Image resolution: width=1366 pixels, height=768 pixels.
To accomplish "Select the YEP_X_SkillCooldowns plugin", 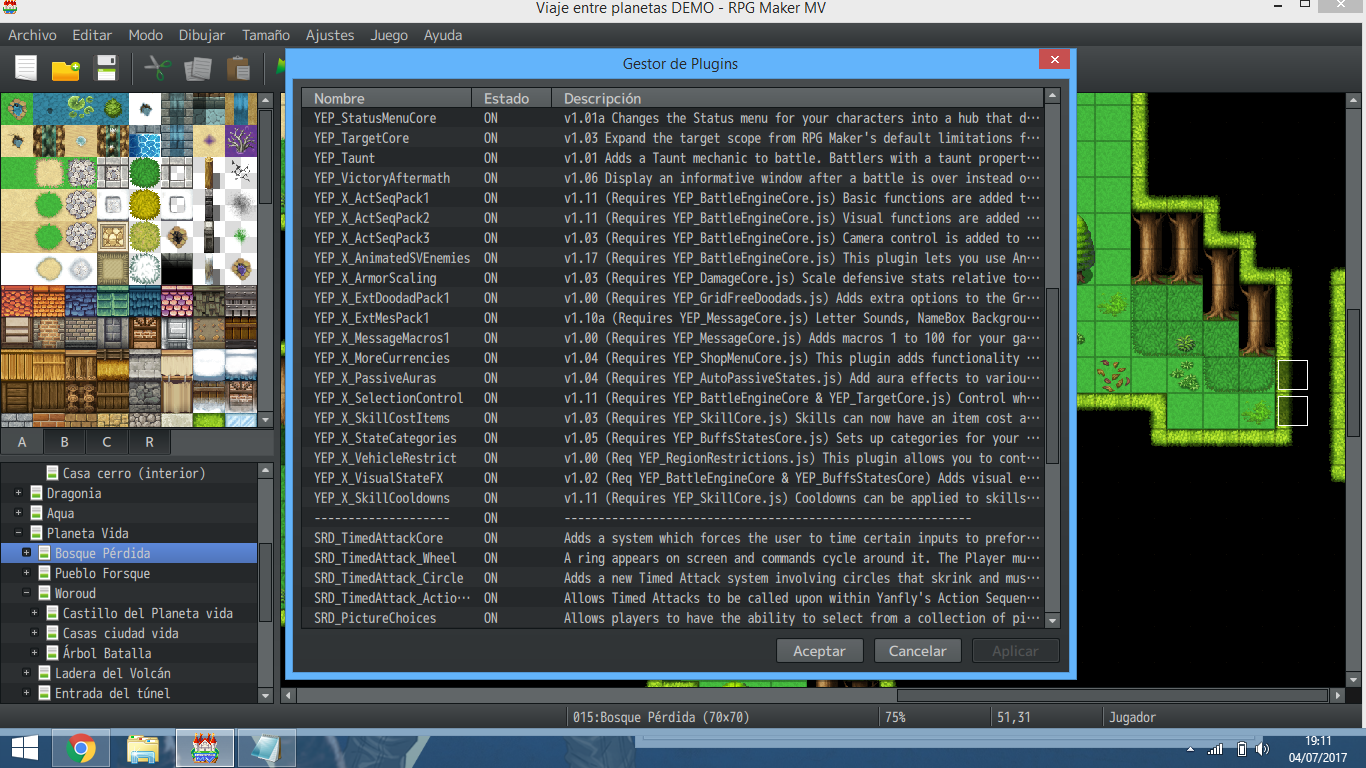I will pyautogui.click(x=673, y=498).
